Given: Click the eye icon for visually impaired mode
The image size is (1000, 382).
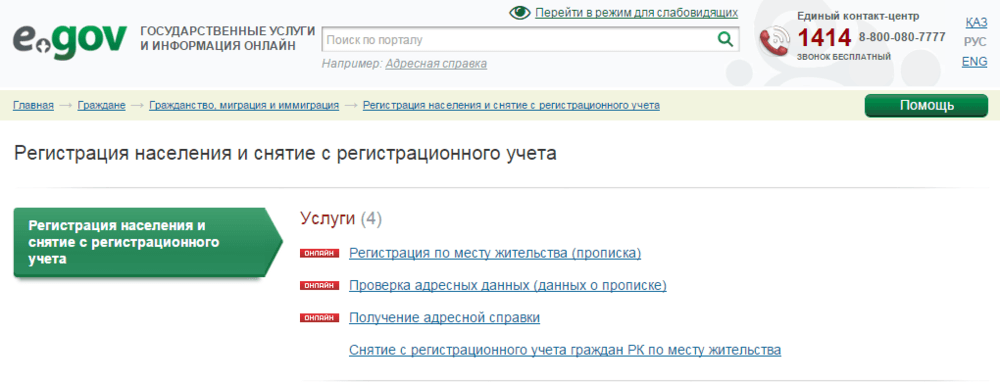Looking at the screenshot, I should pos(520,13).
